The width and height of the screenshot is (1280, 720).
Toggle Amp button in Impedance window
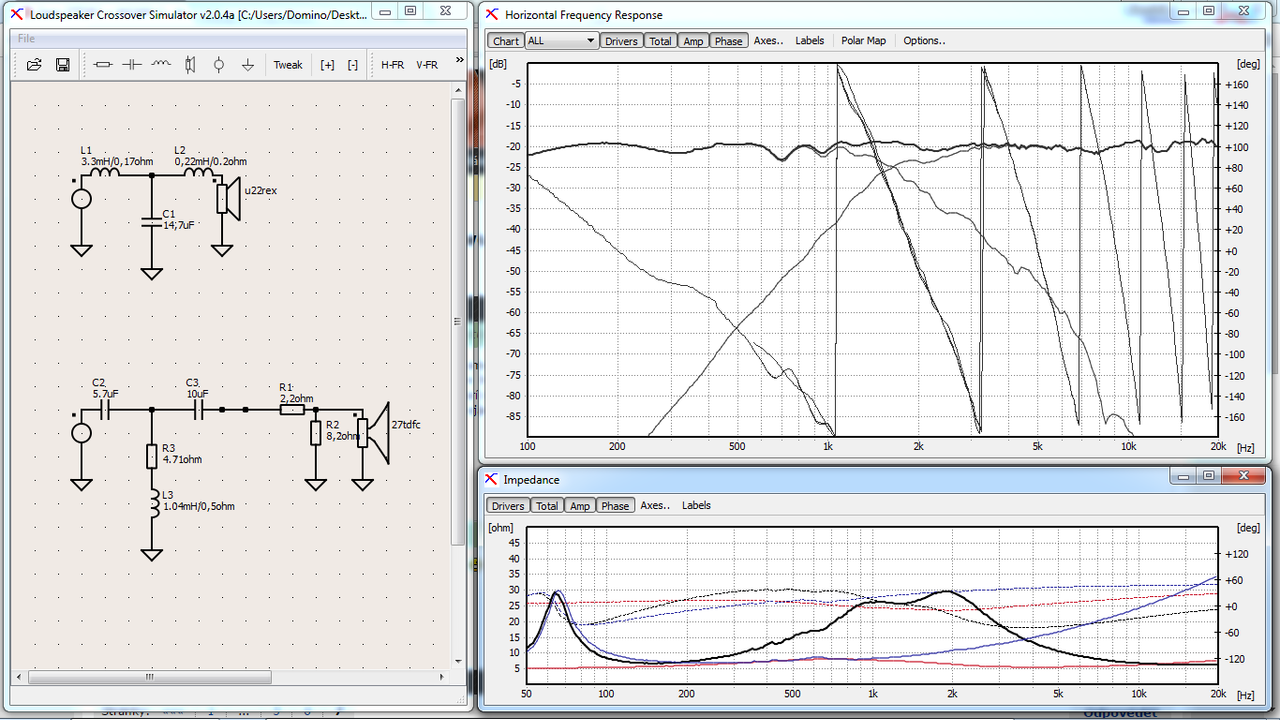tap(580, 506)
